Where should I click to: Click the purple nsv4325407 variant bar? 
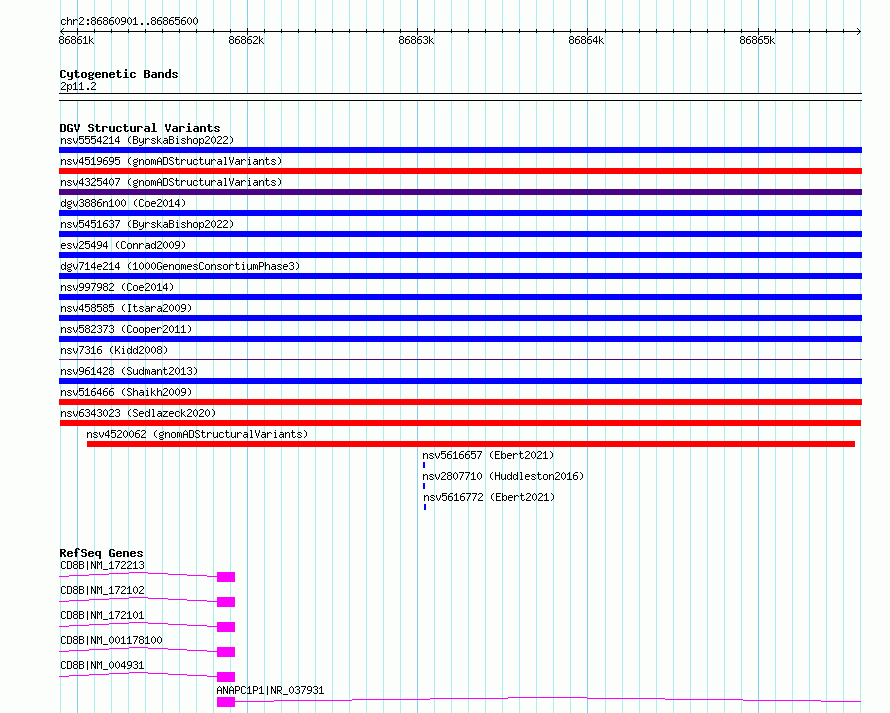(460, 192)
